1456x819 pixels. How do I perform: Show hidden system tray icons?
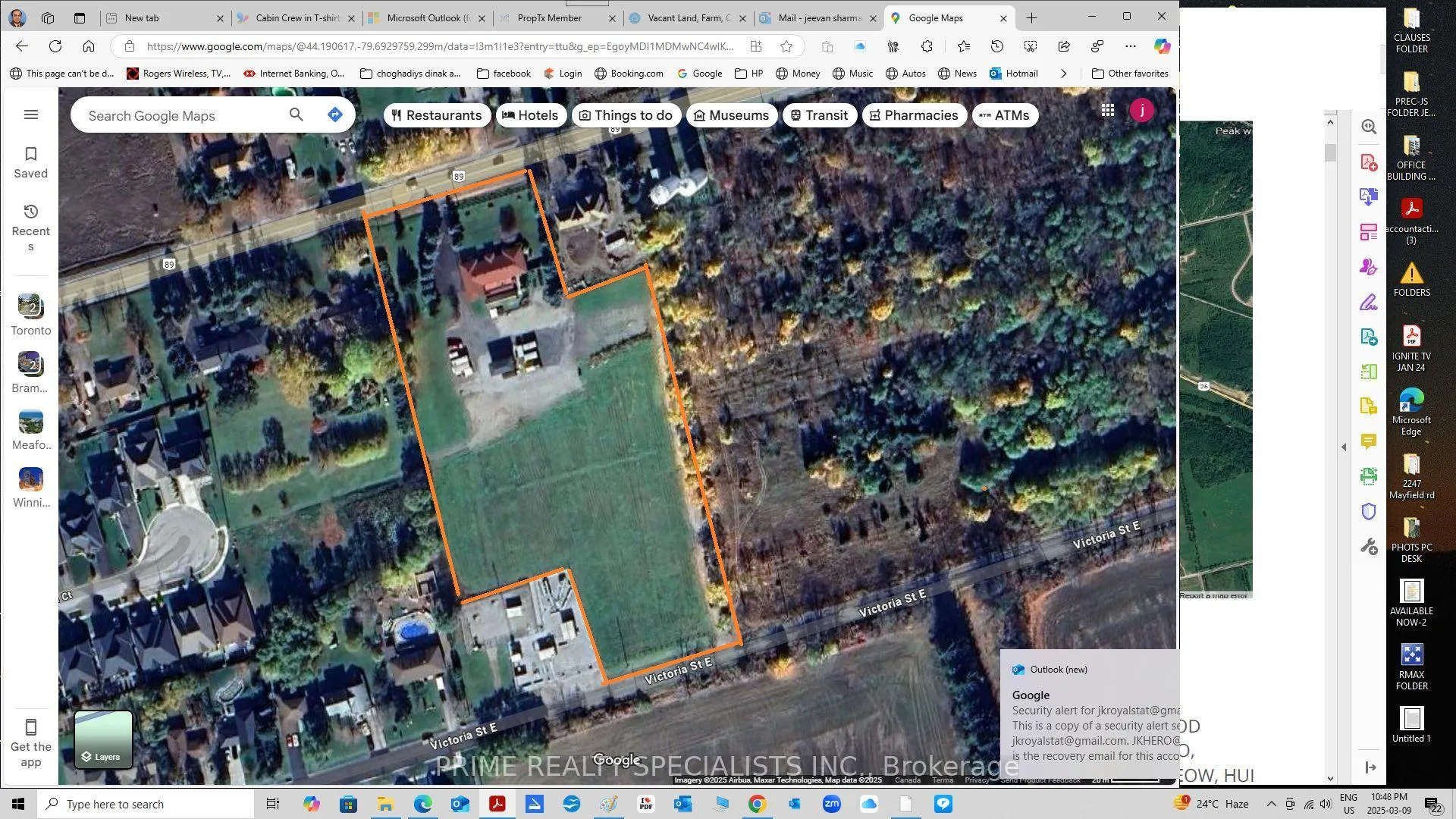(1271, 804)
